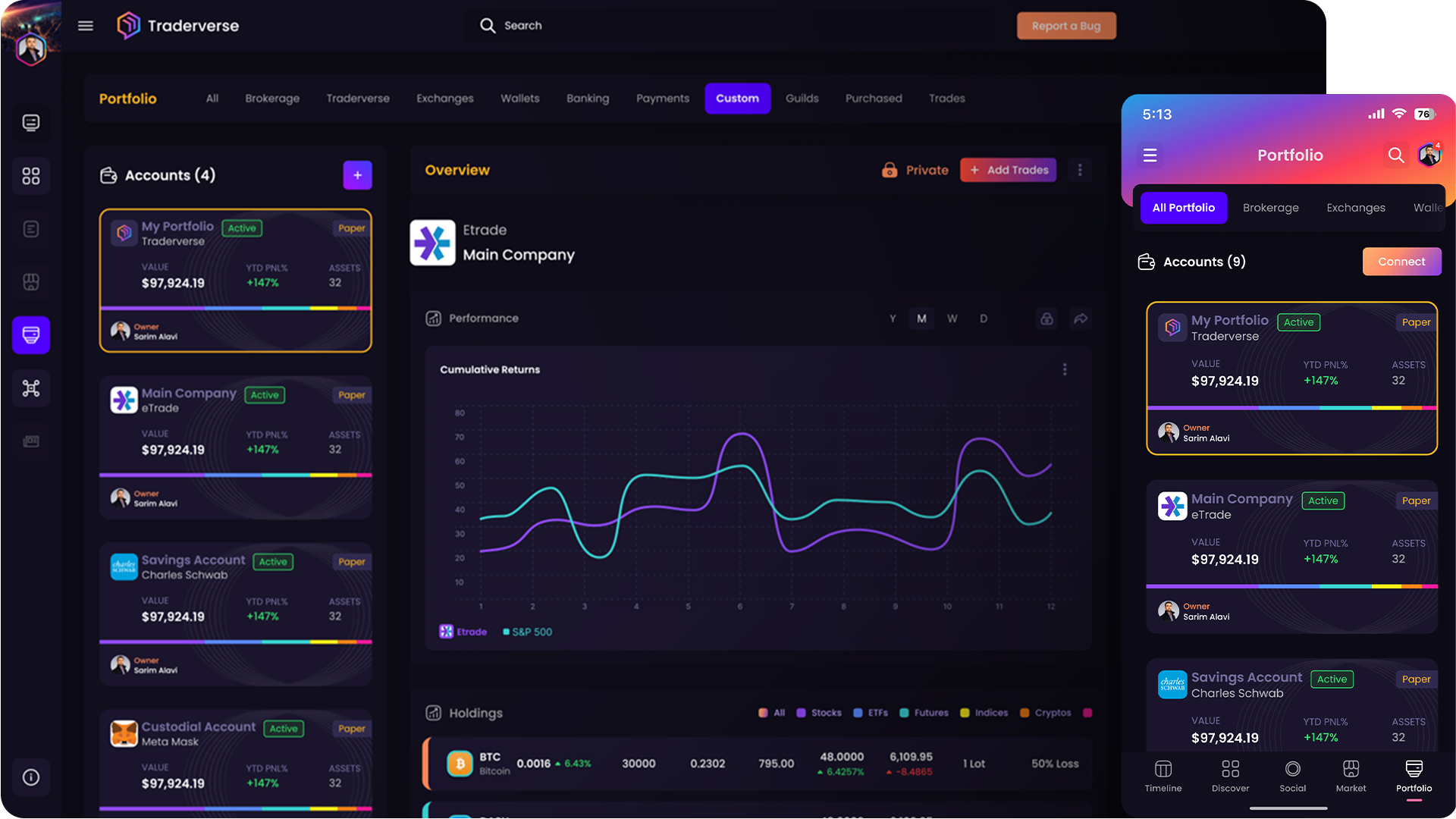Viewport: 1456px width, 819px height.
Task: Open the three-dot menu on Cumulative Returns
Action: (x=1065, y=369)
